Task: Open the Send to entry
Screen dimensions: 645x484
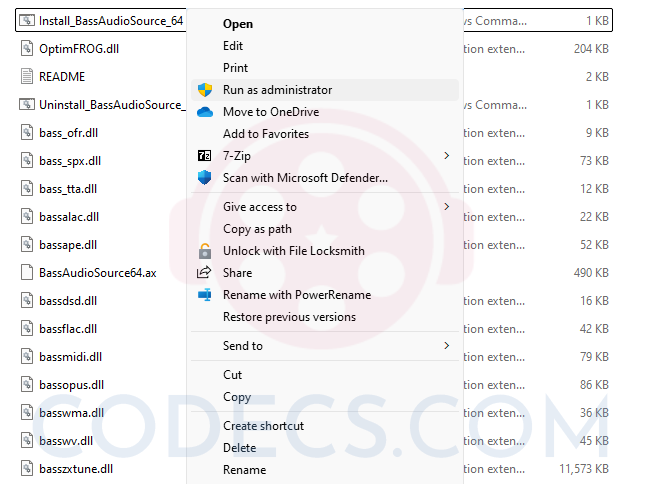Action: coord(325,346)
